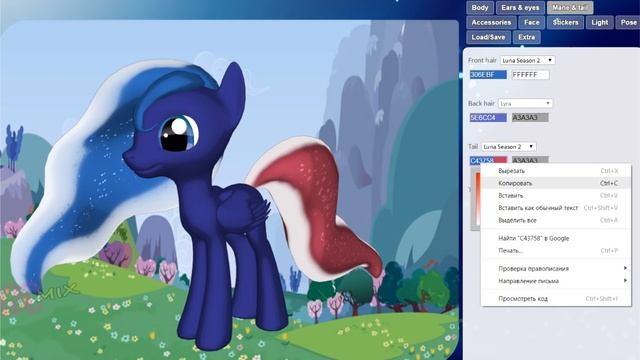
Task: Click the orange color picker gradient strip
Action: click(477, 198)
